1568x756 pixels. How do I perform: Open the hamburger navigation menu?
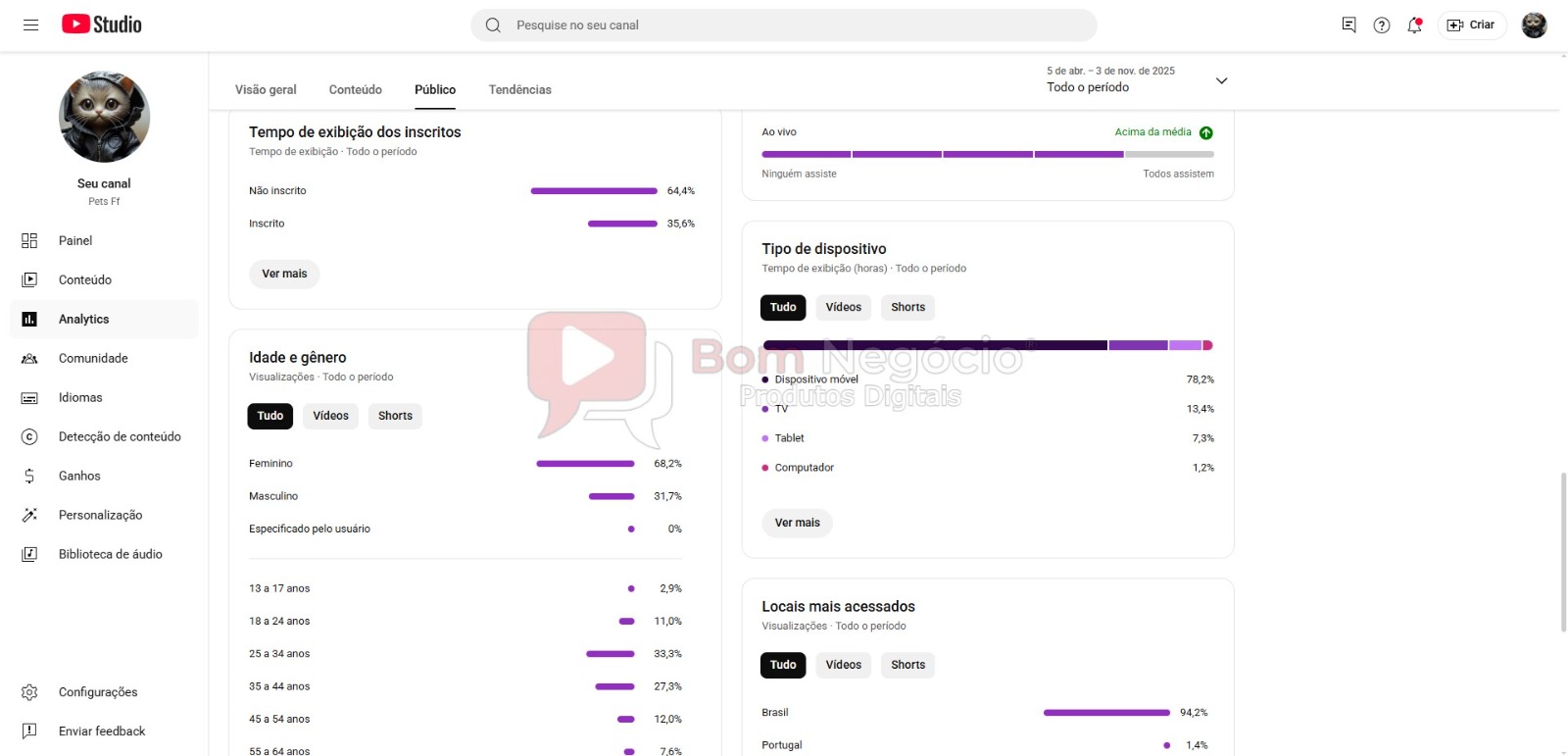coord(30,25)
